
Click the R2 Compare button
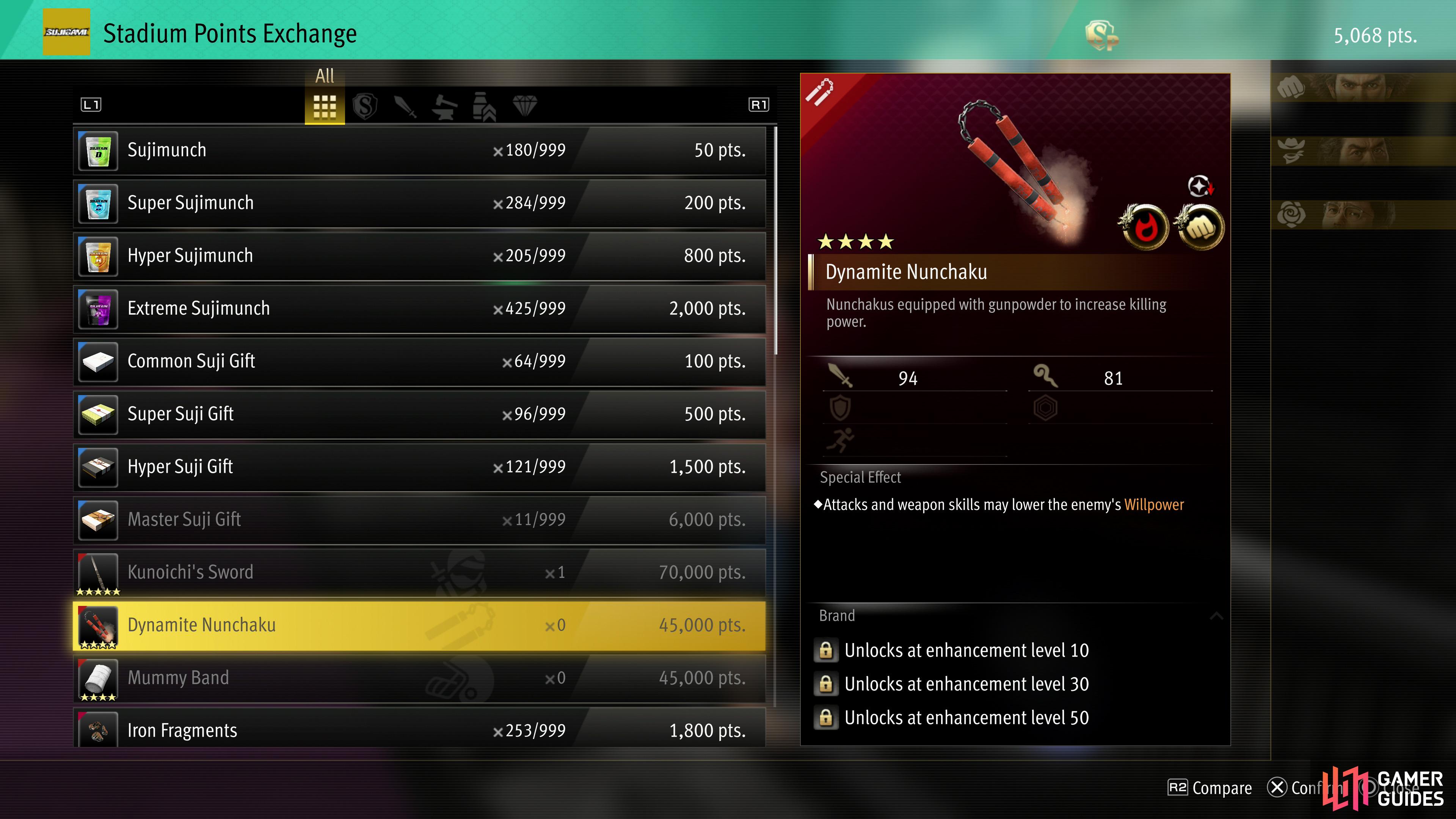(x=1210, y=788)
